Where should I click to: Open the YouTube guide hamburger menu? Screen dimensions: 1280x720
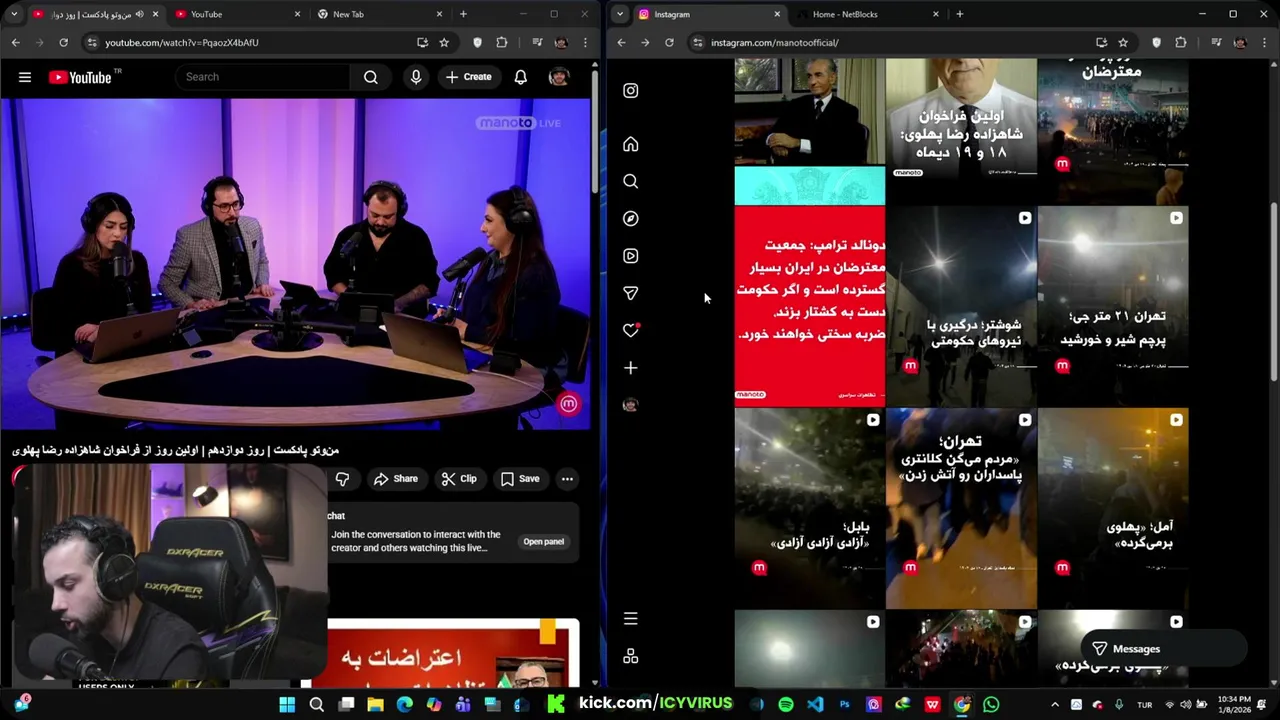[x=25, y=77]
